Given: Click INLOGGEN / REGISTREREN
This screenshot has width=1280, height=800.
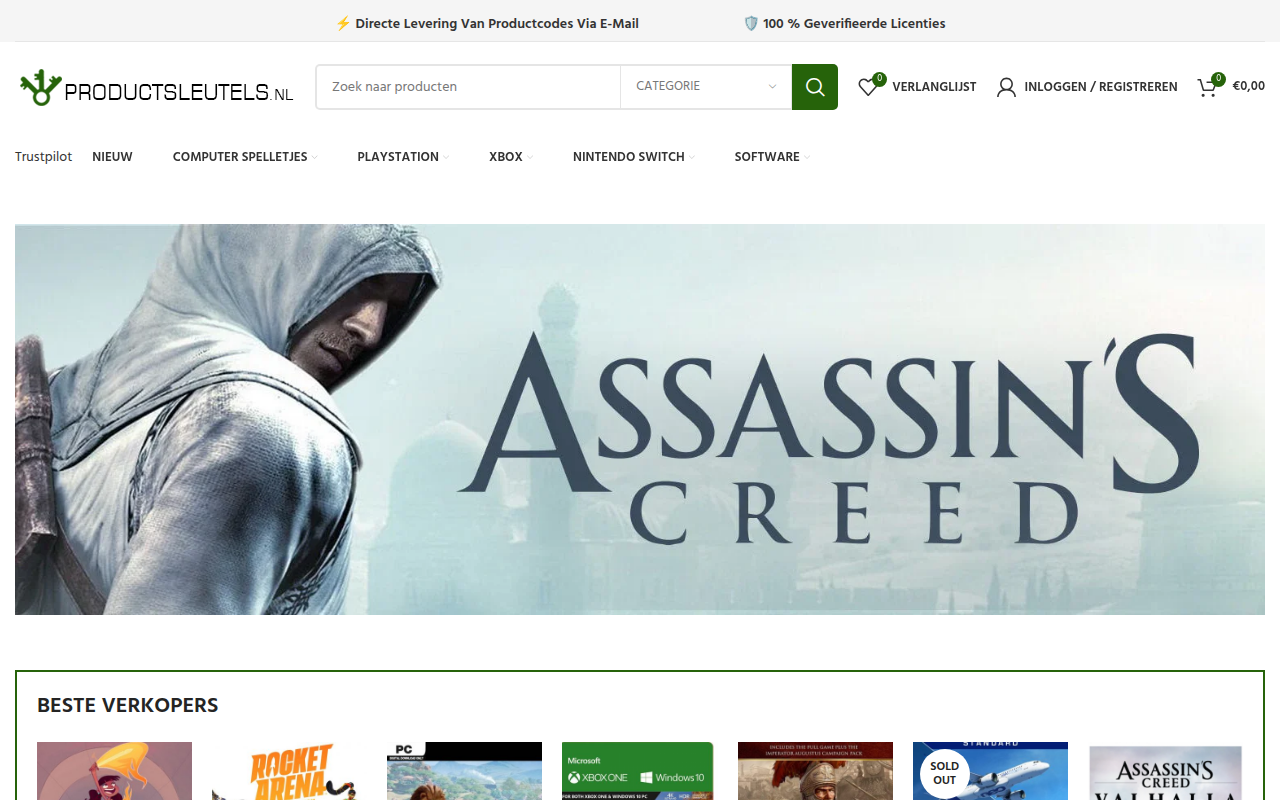Looking at the screenshot, I should (x=1100, y=87).
